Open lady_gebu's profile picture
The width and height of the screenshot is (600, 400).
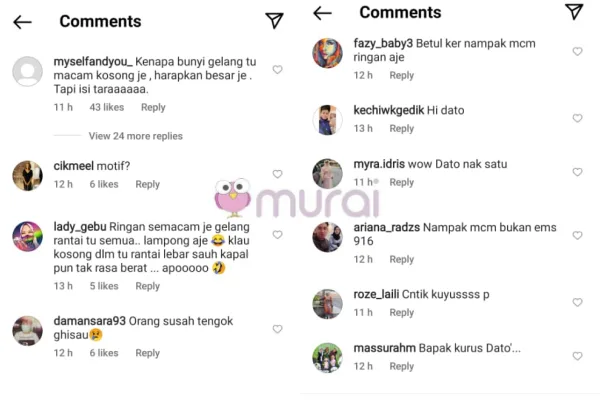point(28,236)
